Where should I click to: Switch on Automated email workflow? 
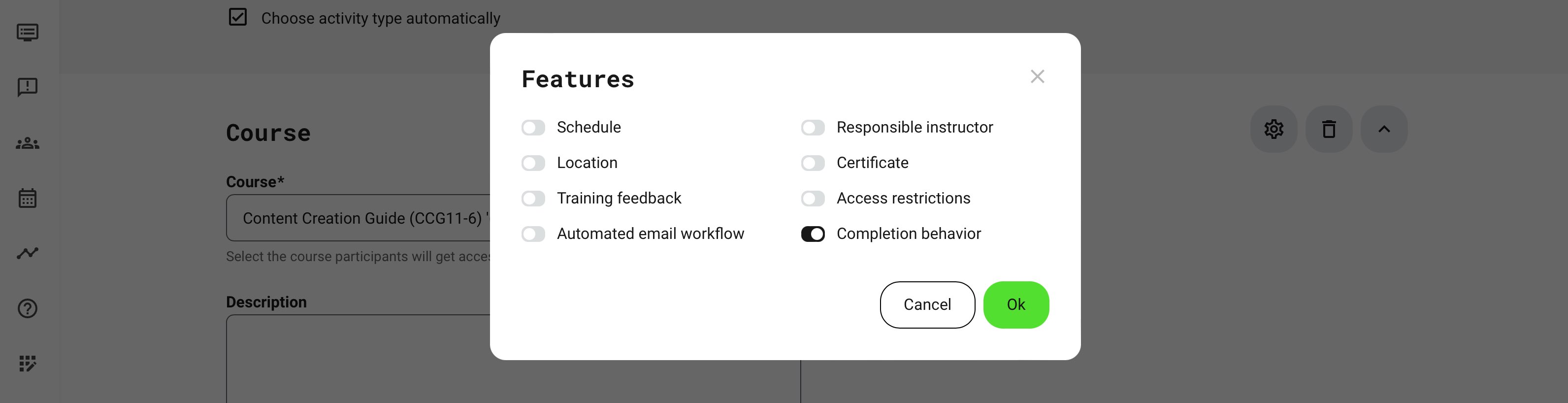pos(533,235)
